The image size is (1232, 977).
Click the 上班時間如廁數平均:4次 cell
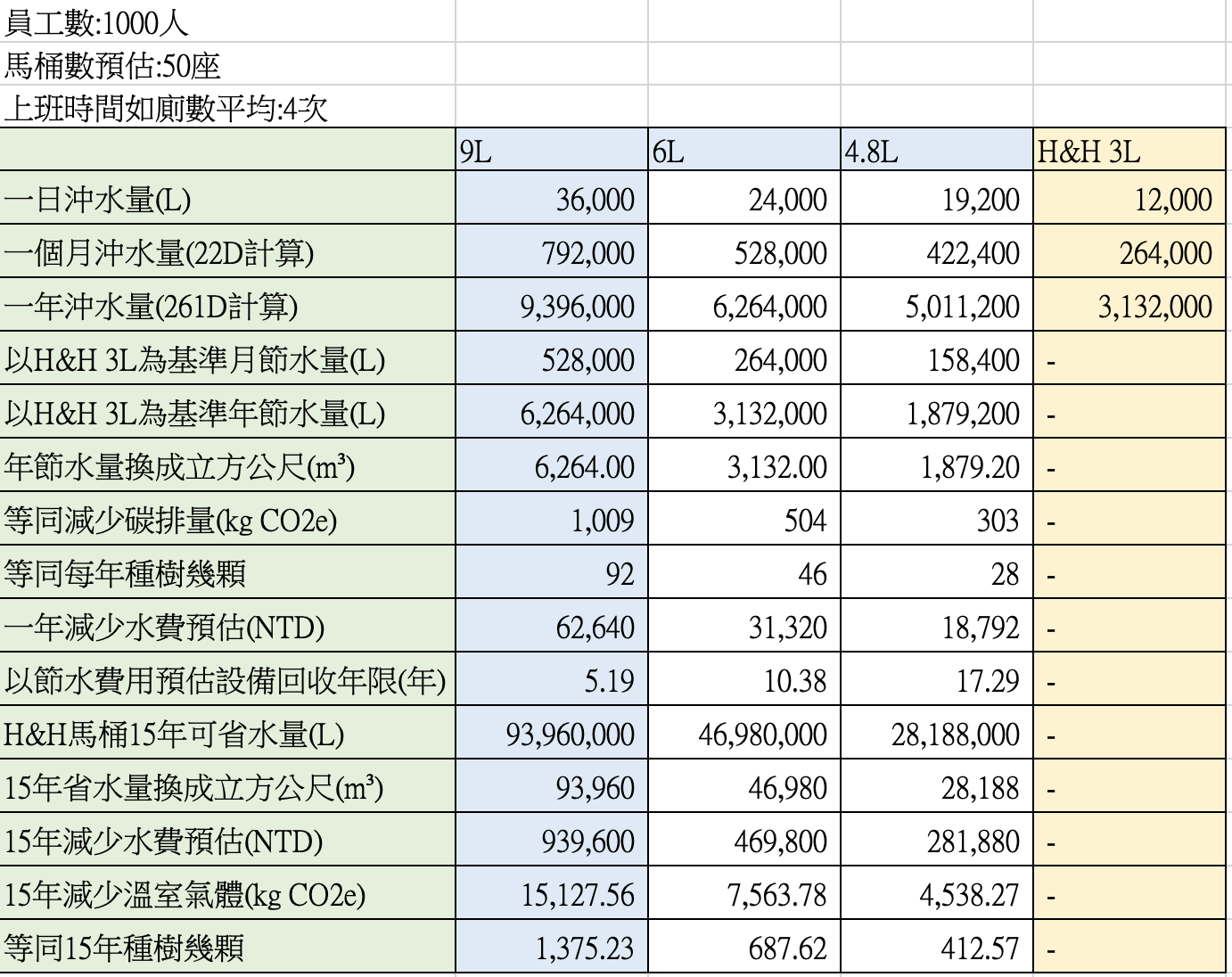coord(227,107)
